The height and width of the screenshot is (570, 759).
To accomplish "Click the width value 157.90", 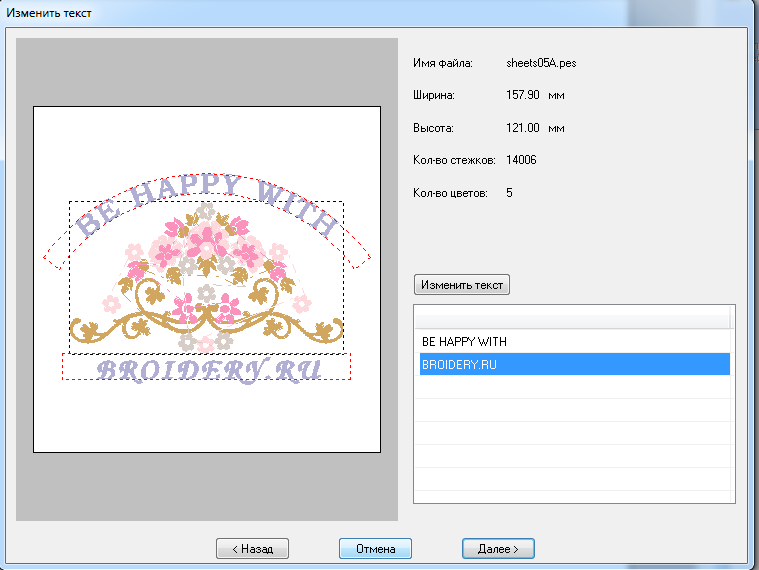I will pos(524,95).
